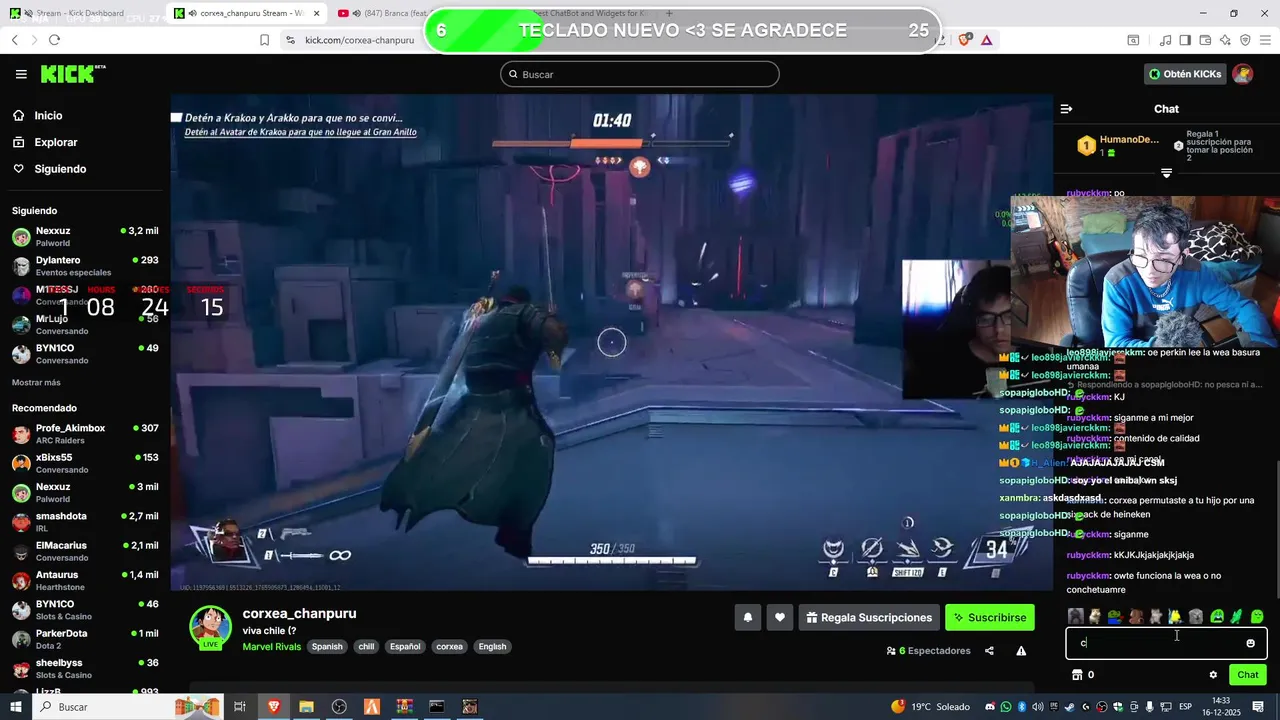The height and width of the screenshot is (720, 1280).
Task: Select the corxea_chanpuru Stream browser tab
Action: pos(244,13)
